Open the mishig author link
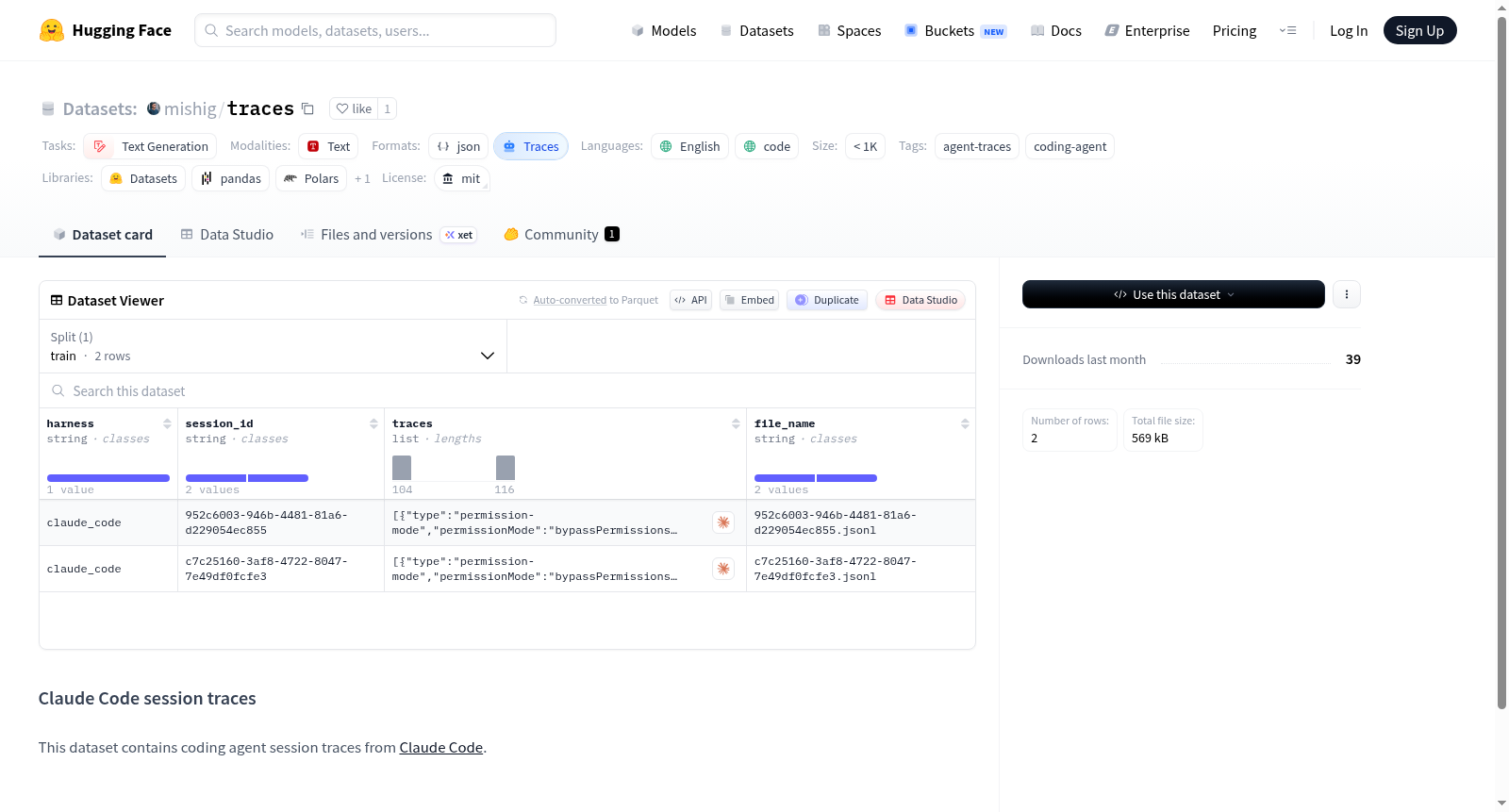The image size is (1509, 812). 191,108
